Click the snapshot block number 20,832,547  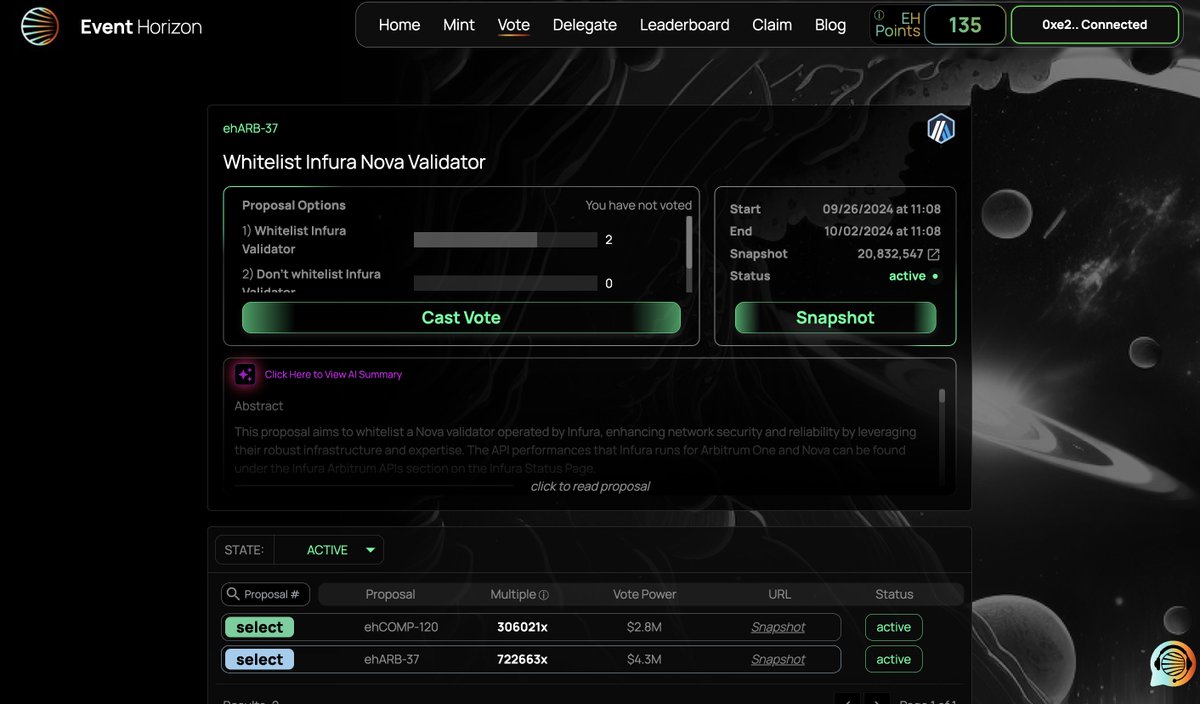click(x=890, y=254)
